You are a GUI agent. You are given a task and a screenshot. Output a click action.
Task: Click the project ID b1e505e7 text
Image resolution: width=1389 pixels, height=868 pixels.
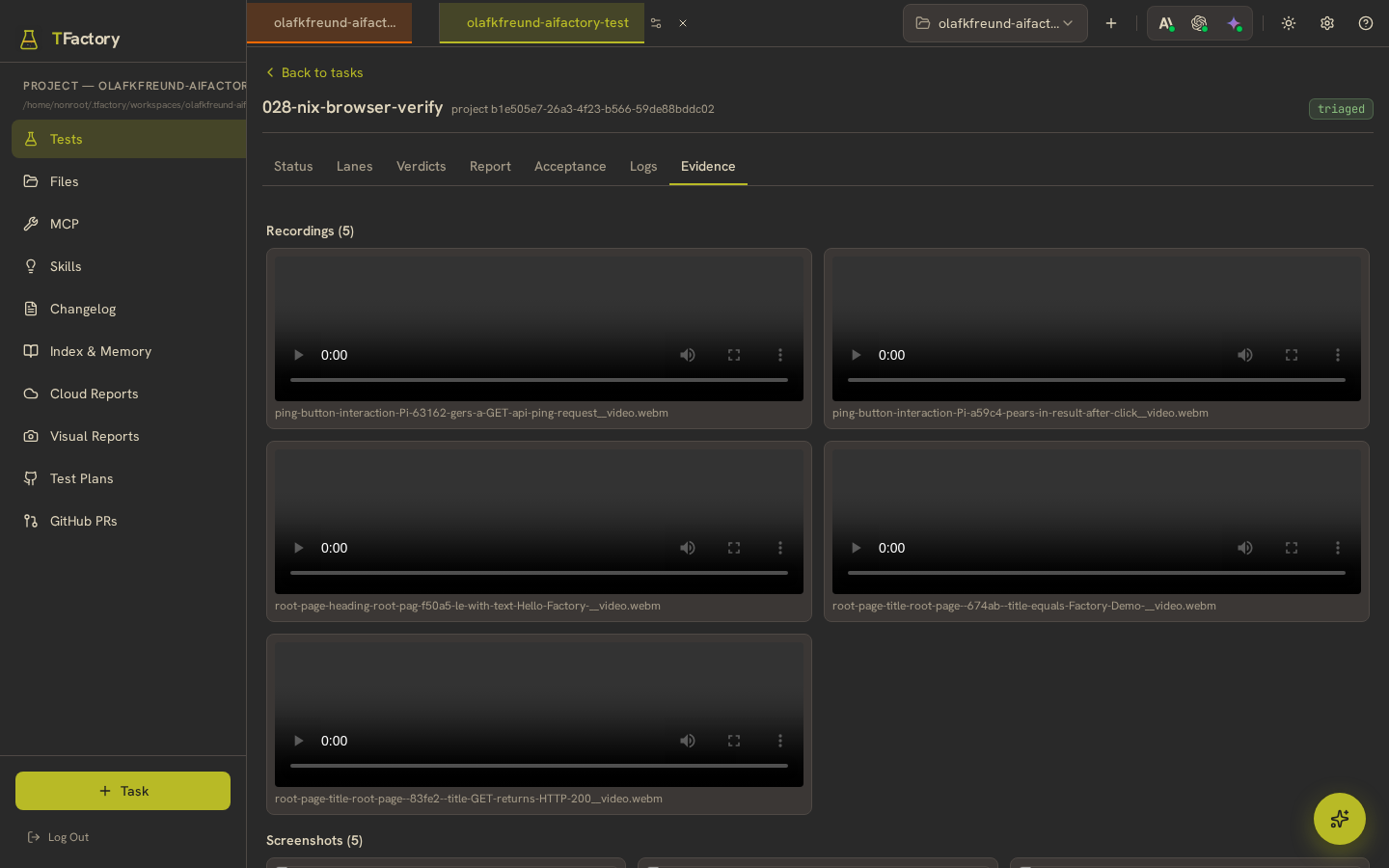click(x=583, y=109)
